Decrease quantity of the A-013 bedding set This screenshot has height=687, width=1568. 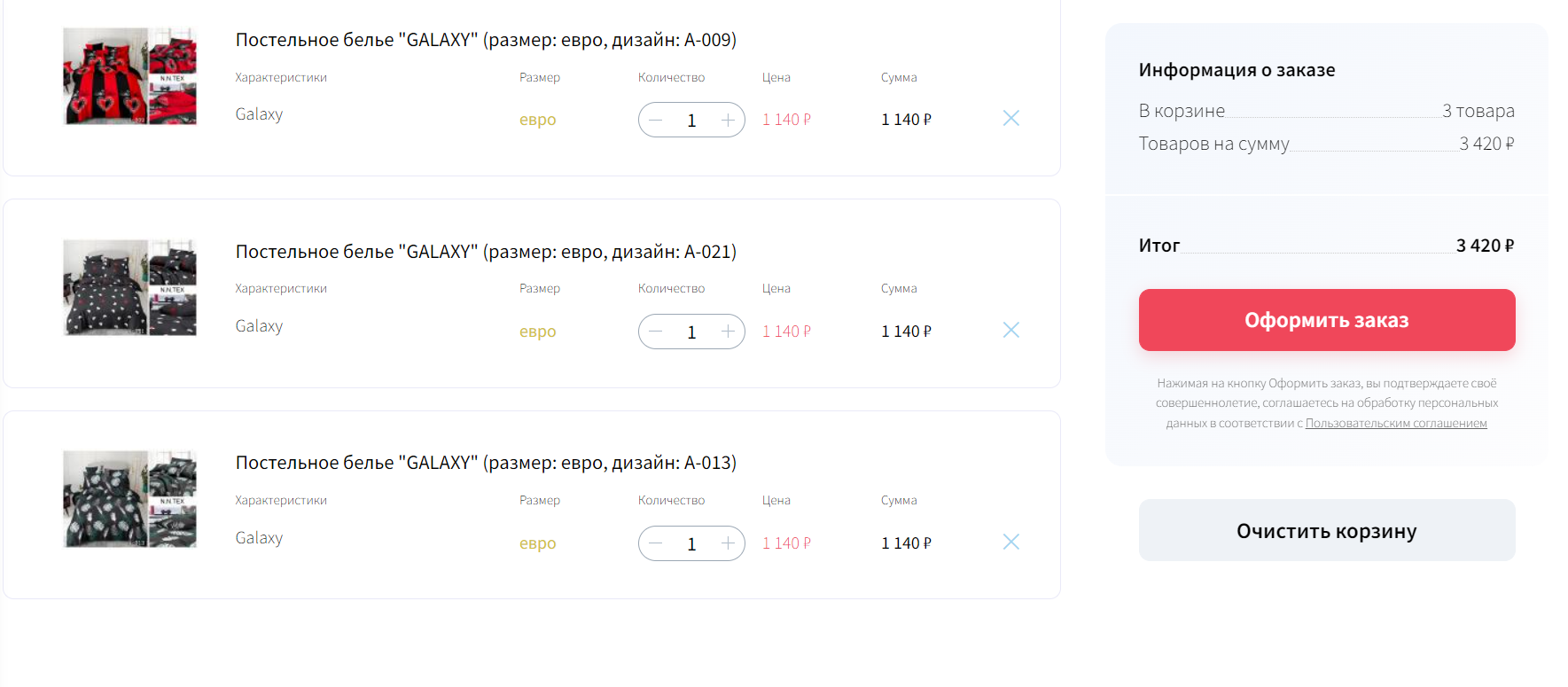(x=656, y=543)
